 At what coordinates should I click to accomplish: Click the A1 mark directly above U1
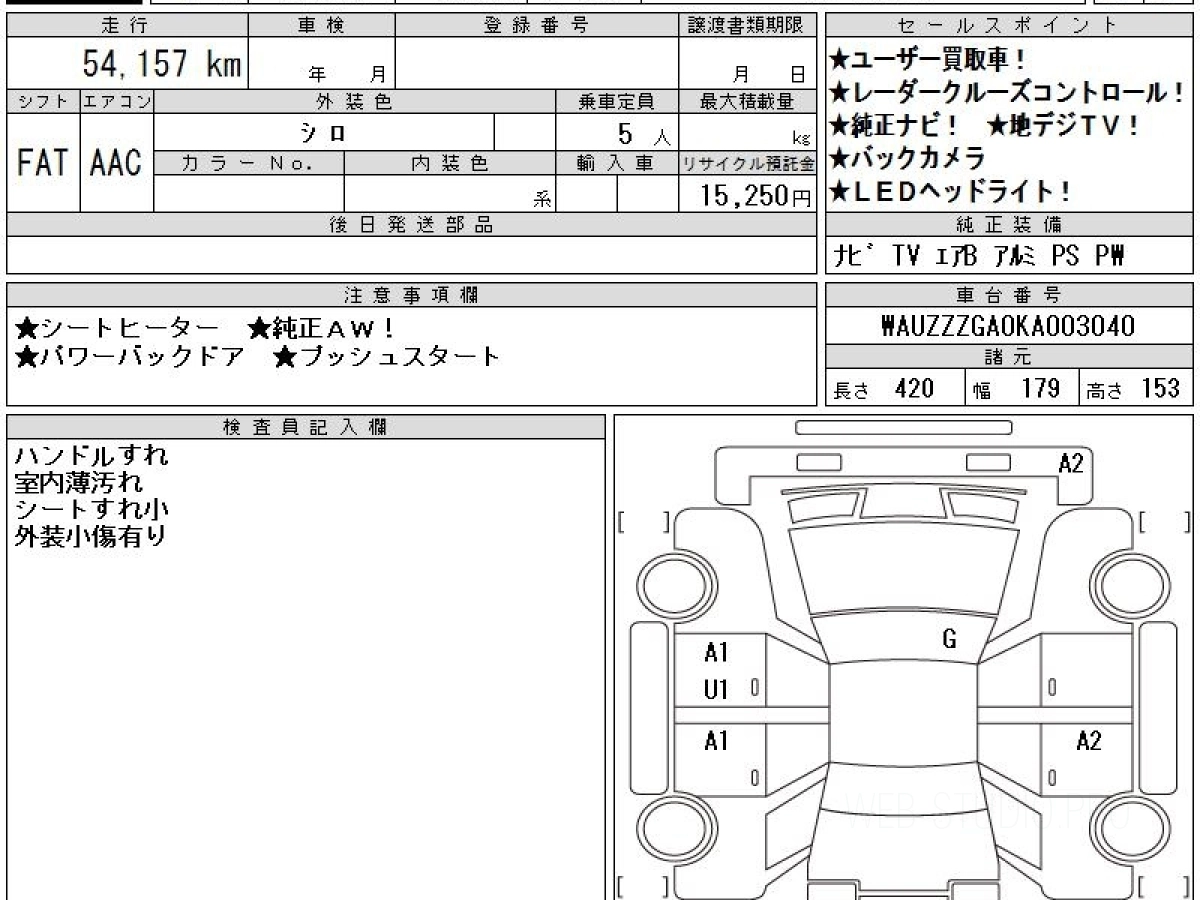(717, 653)
